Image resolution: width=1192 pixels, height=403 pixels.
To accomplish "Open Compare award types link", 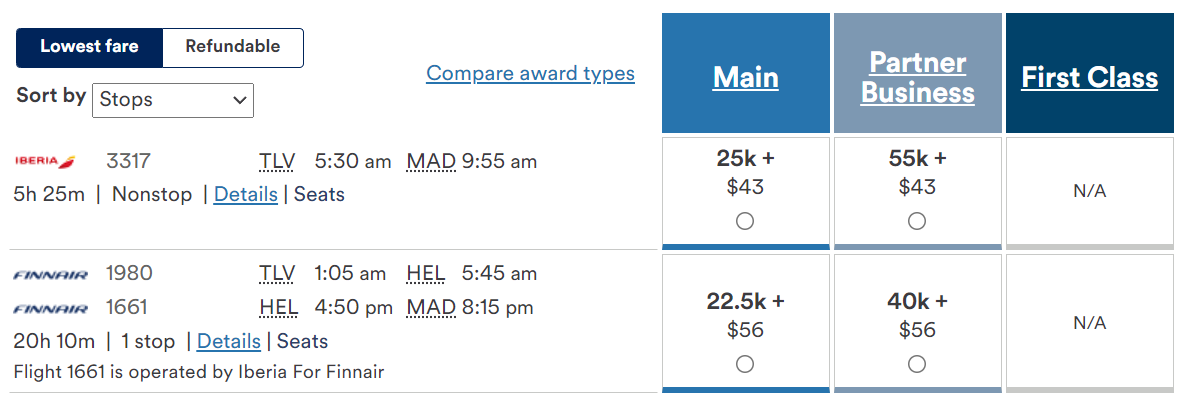I will [530, 73].
